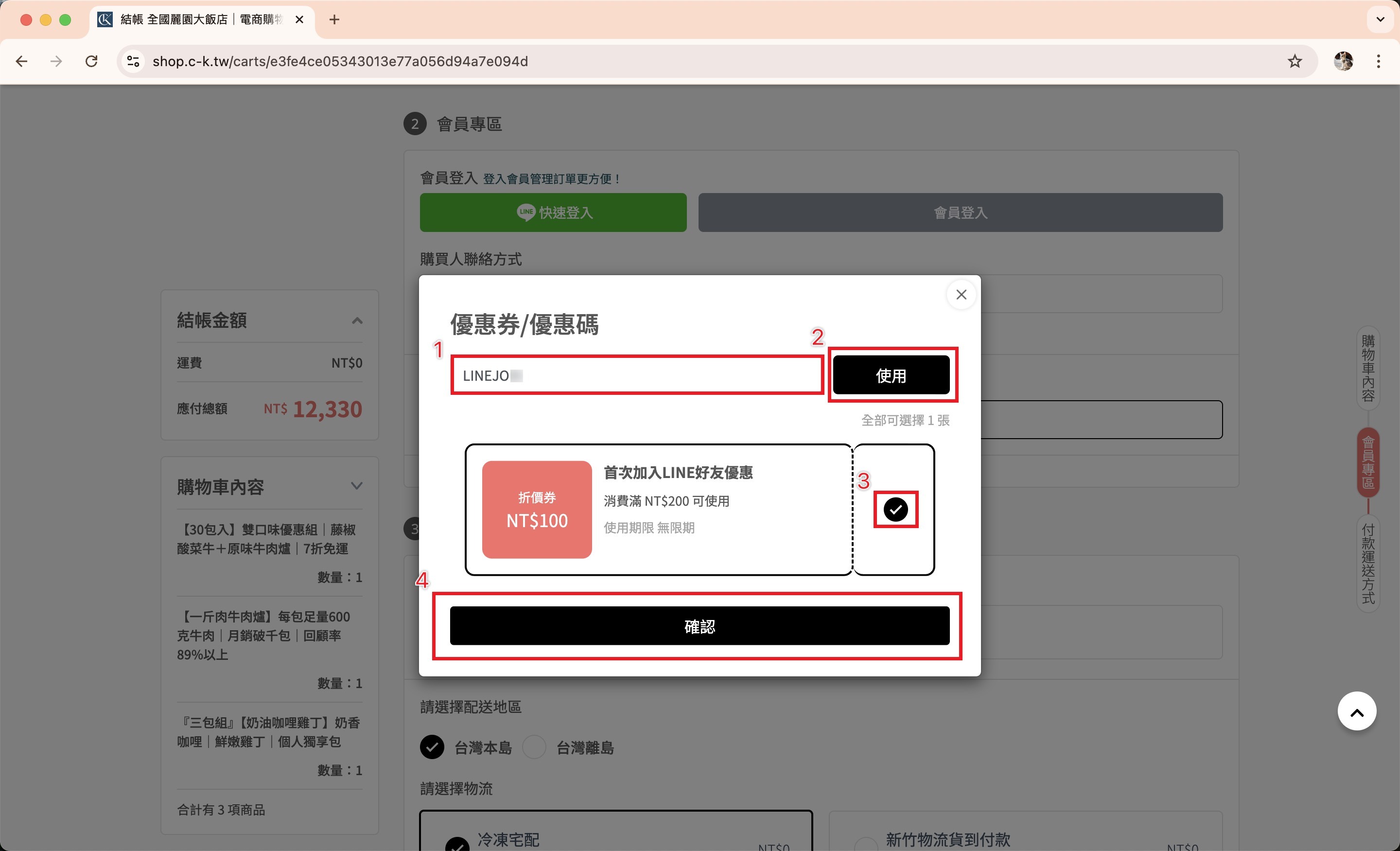Toggle the coupon selection checkmark
This screenshot has height=851, width=1400.
(895, 509)
